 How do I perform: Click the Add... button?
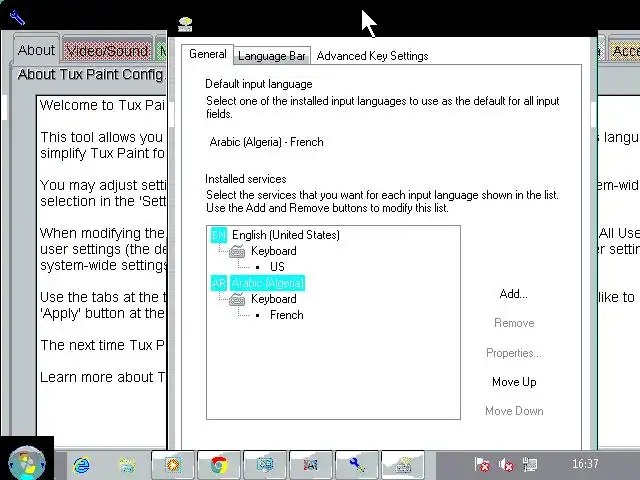point(513,294)
